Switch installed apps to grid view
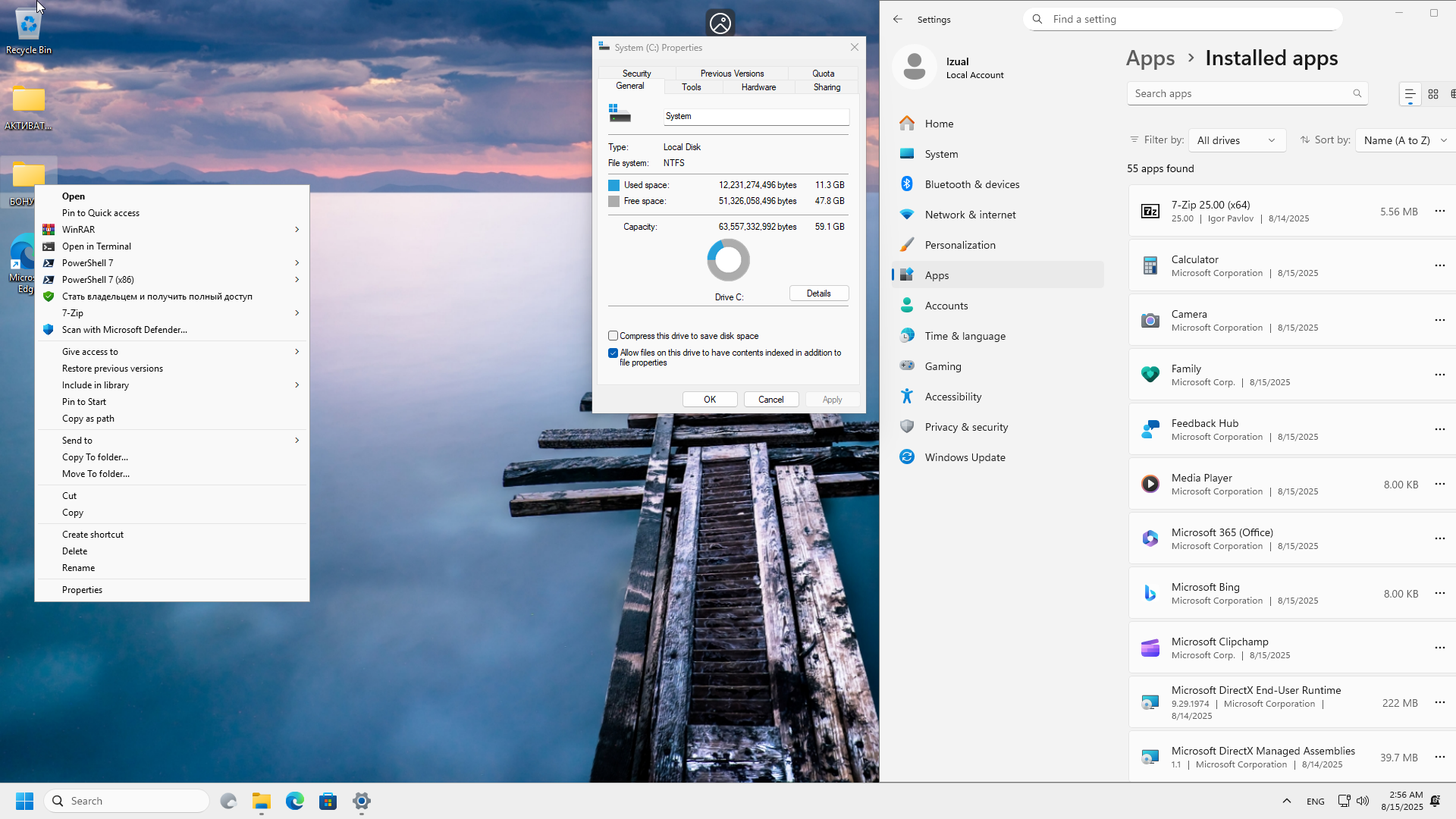Viewport: 1456px width, 819px height. [x=1433, y=94]
